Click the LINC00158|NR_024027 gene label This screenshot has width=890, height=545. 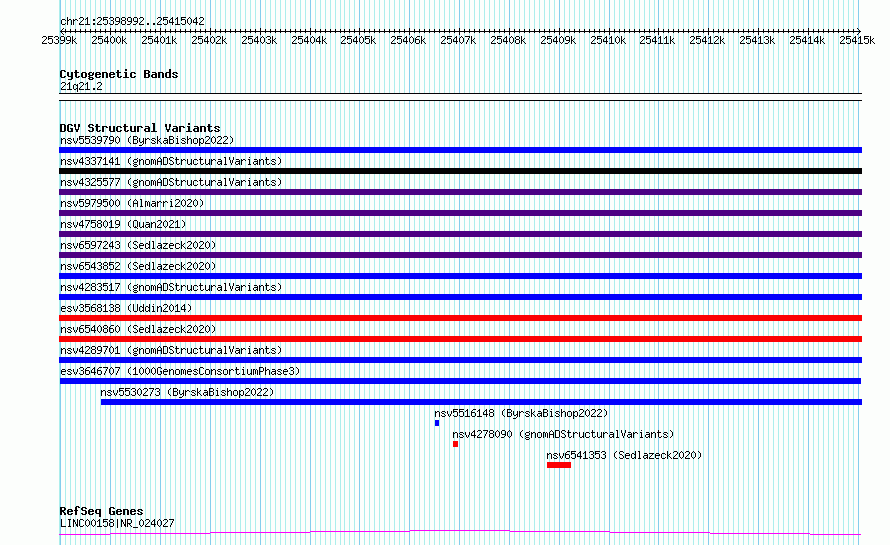117,523
